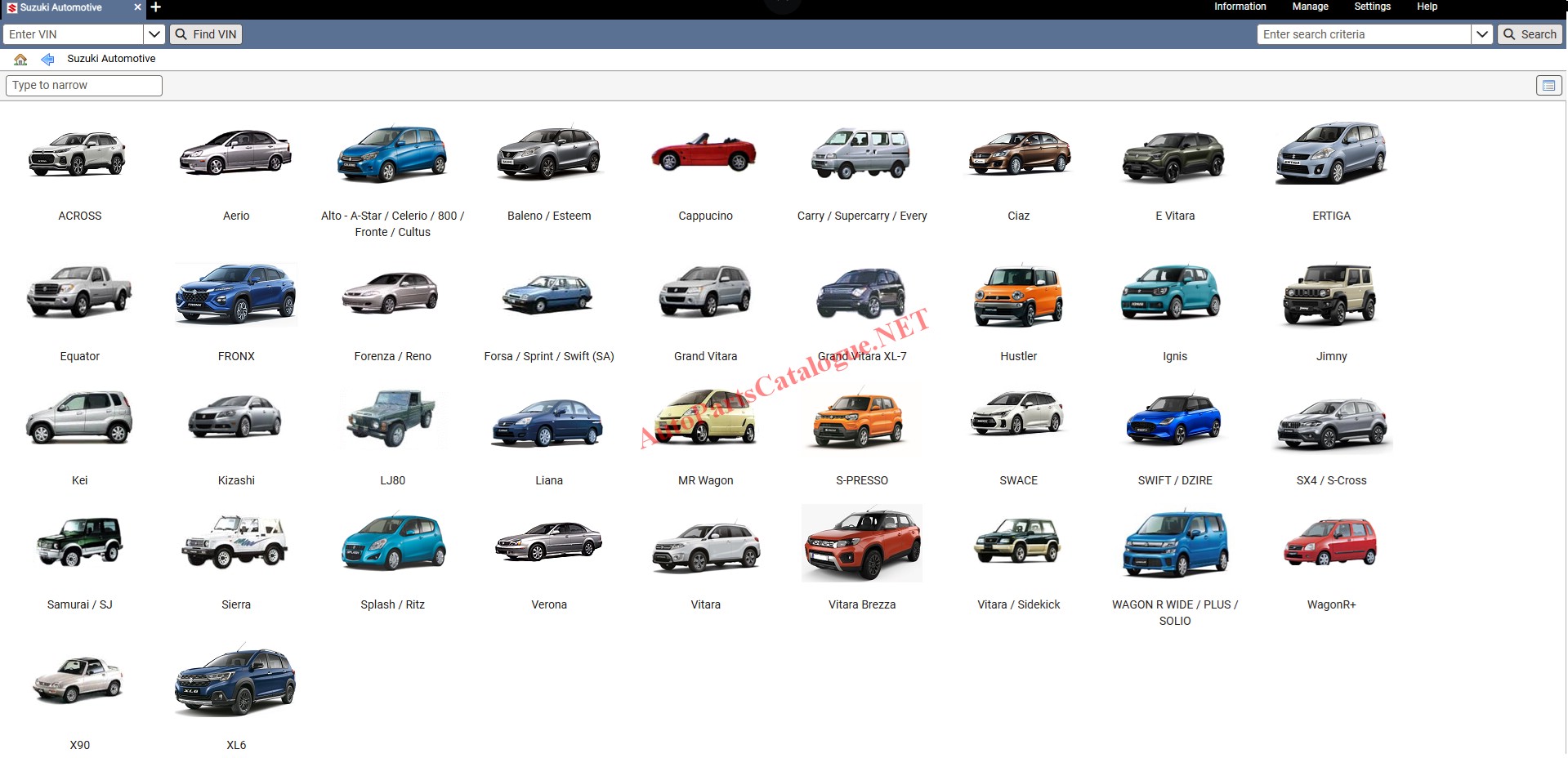Click the Enter search criteria field
Screen dimensions: 1568x758
tap(1363, 34)
